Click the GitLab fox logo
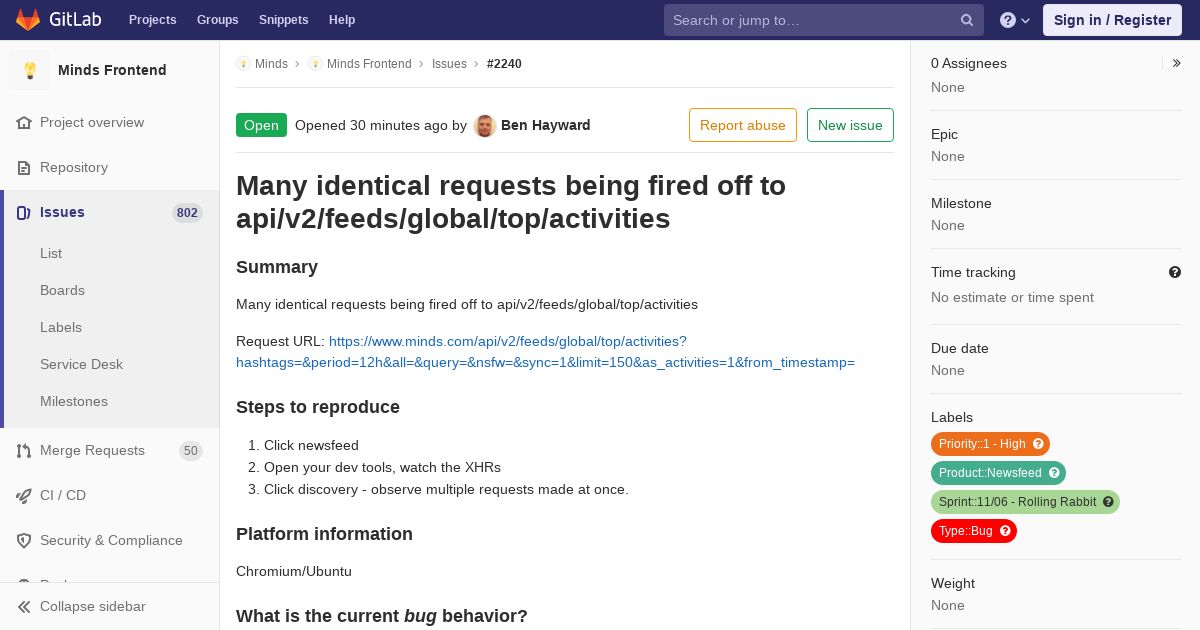 coord(28,20)
